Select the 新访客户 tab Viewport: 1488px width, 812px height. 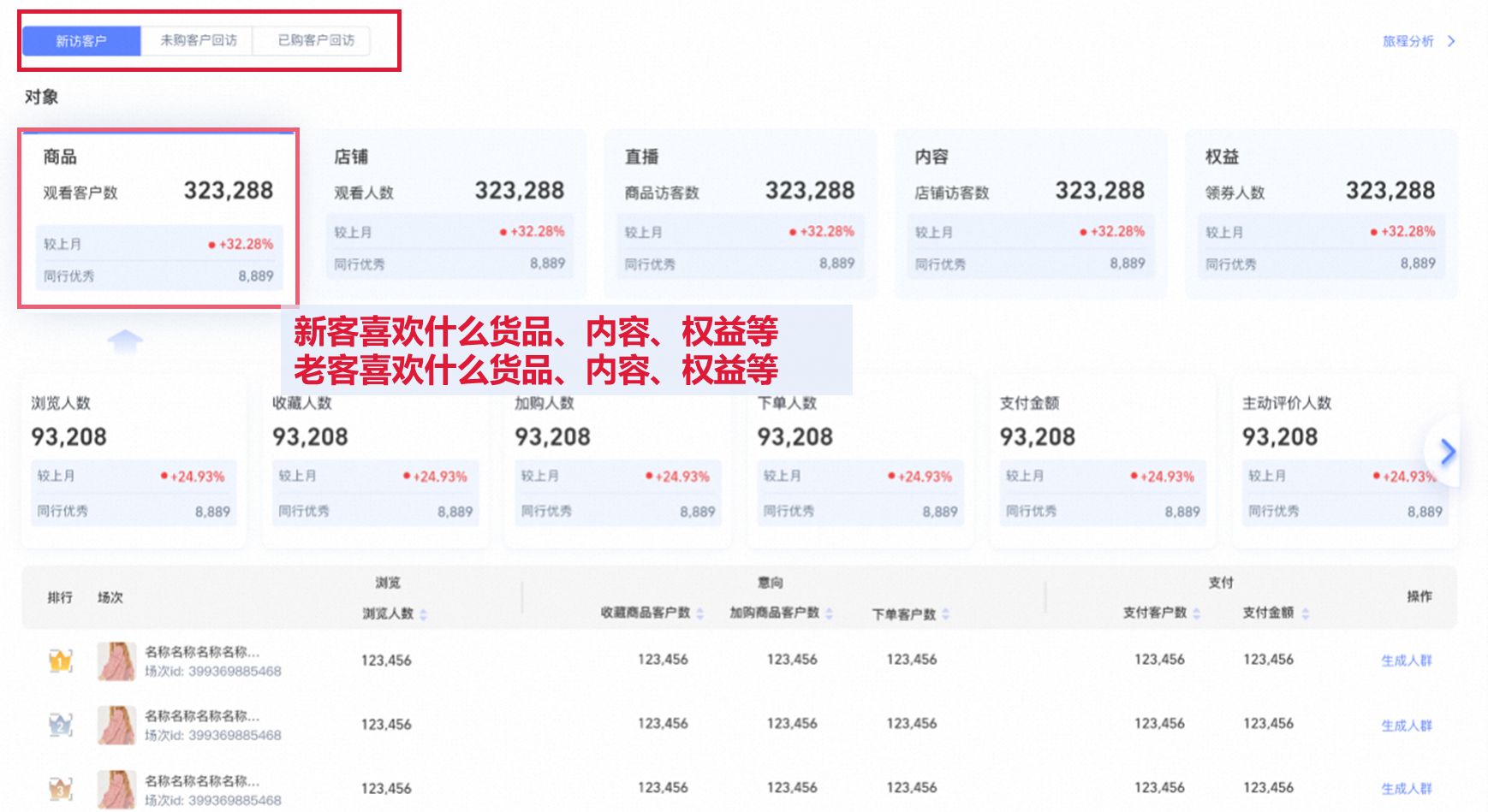click(81, 41)
